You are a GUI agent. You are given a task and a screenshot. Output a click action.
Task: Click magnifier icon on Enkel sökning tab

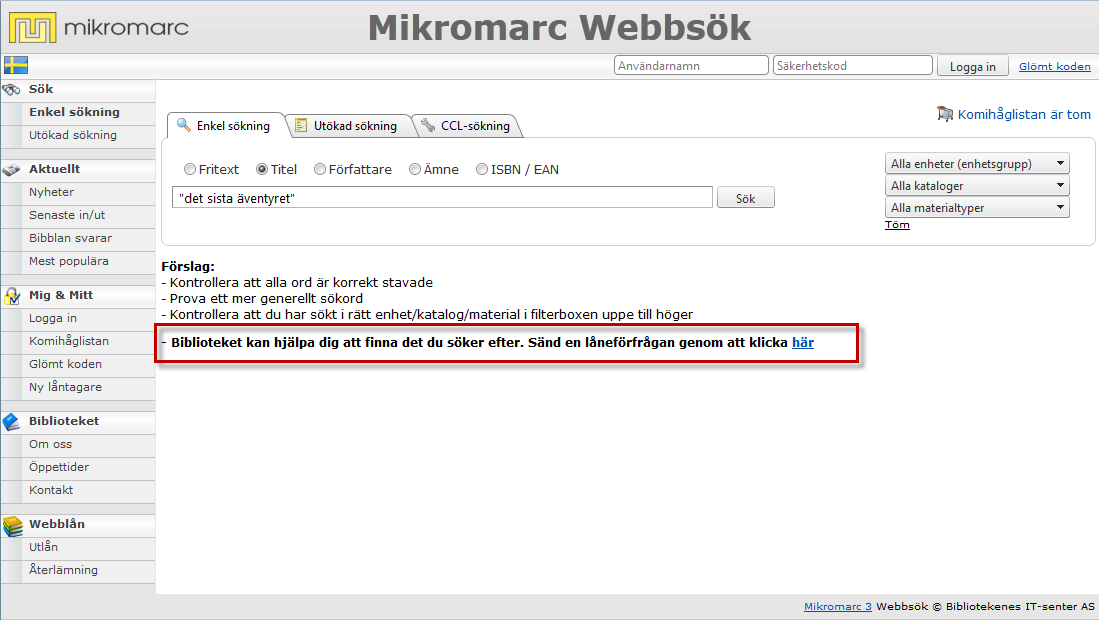point(184,125)
